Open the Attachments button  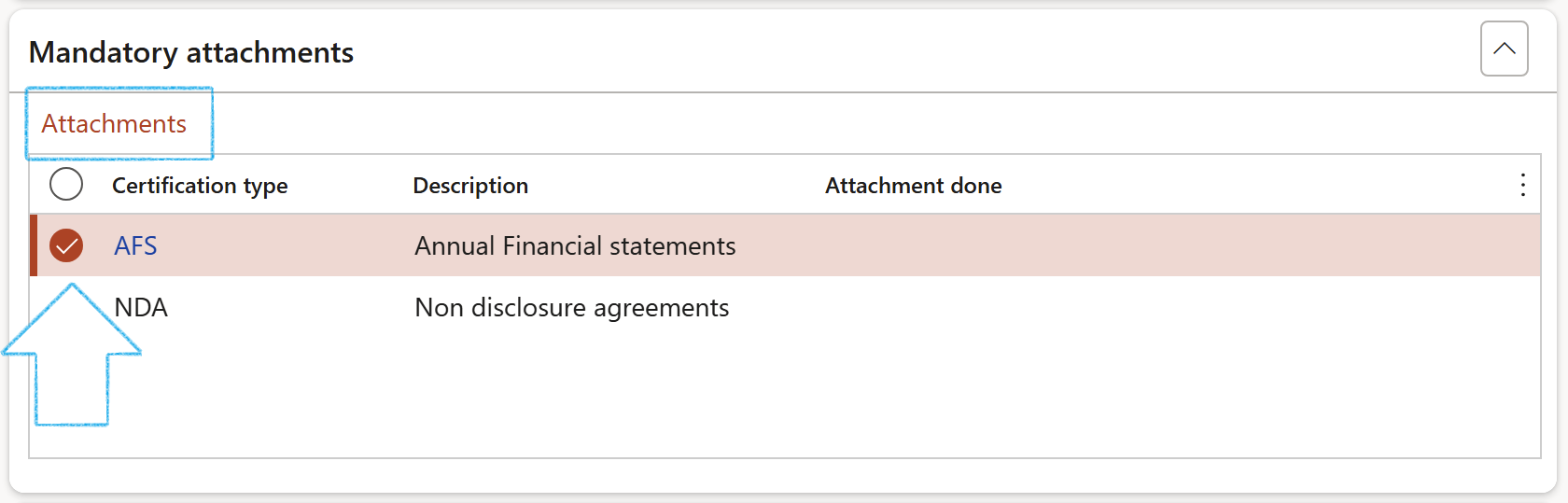tap(114, 124)
